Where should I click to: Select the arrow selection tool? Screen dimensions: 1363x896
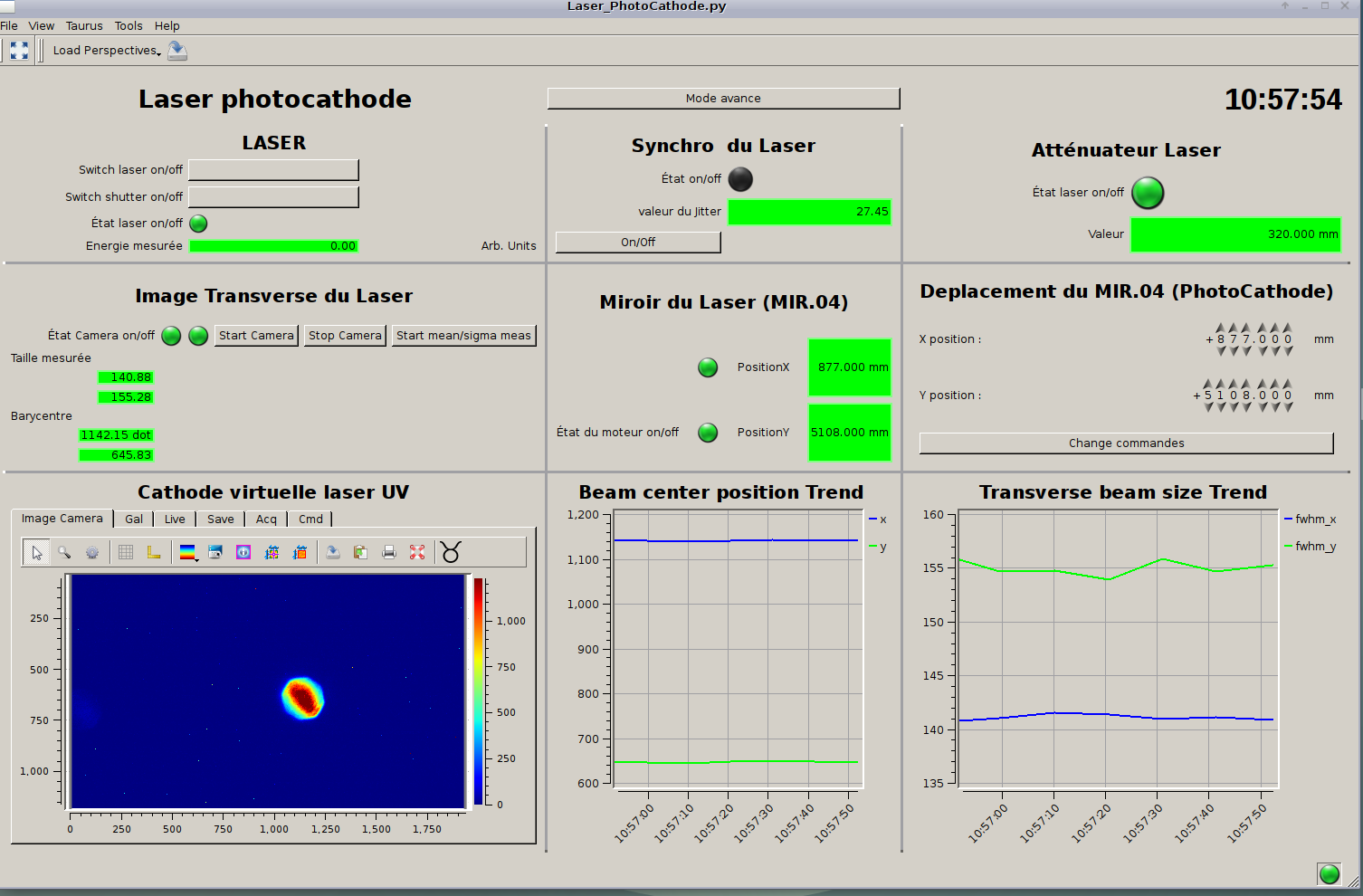[x=36, y=552]
